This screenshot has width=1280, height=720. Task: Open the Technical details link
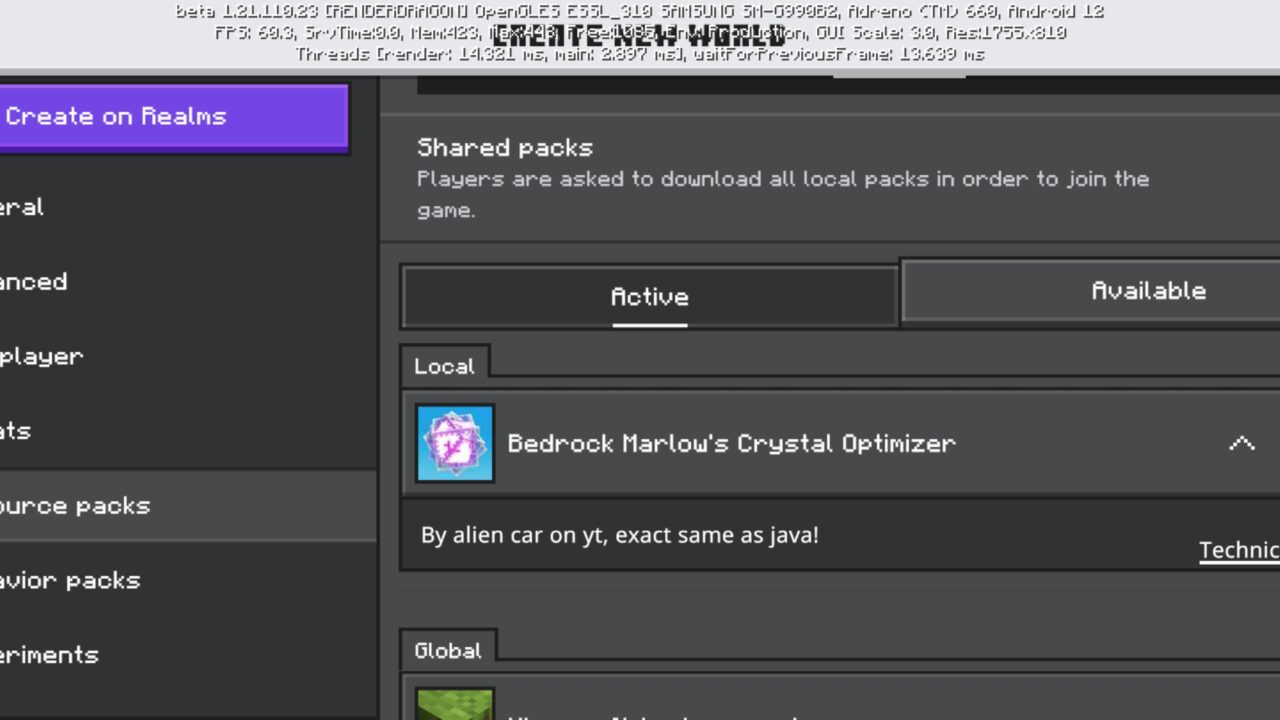[1239, 550]
